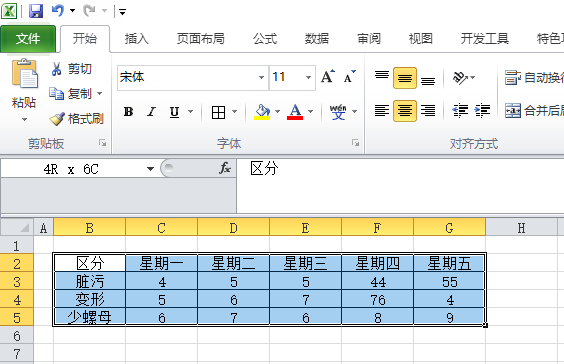Screen dimensions: 564x364
Task: Click cell containing 76
Action: [377, 299]
